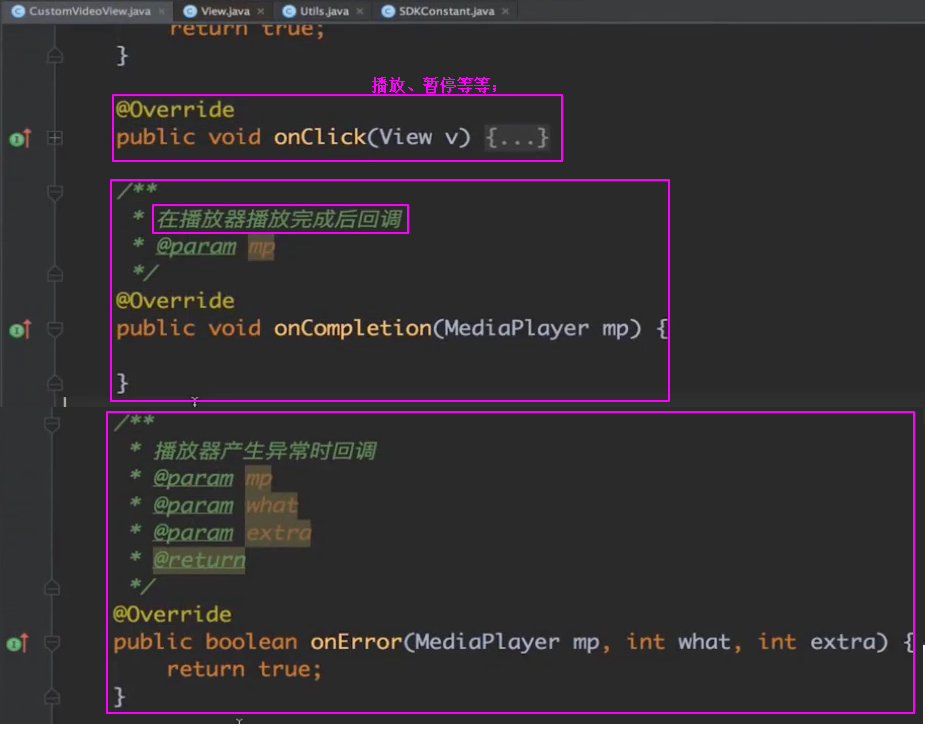925x729 pixels.
Task: Expand the collapsed {...} body of onClick
Action: 517,138
